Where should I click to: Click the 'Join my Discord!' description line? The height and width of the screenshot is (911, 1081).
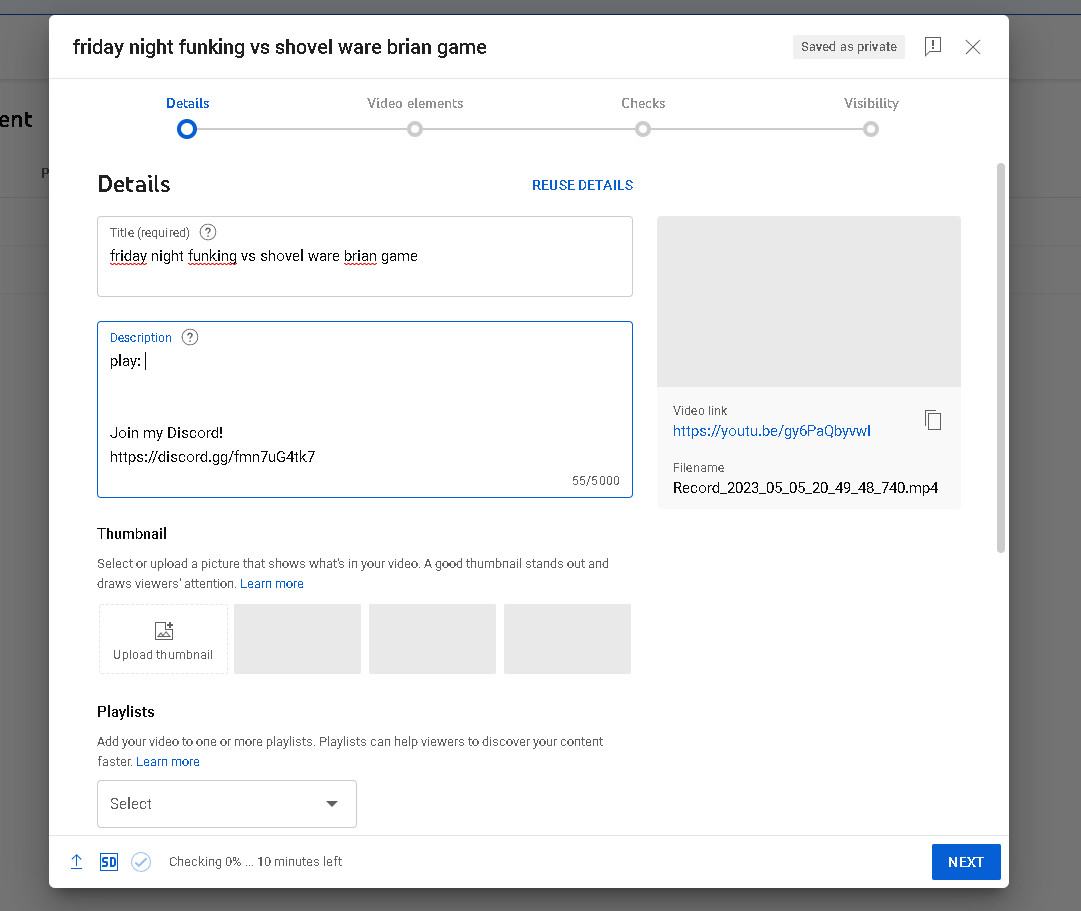point(166,433)
